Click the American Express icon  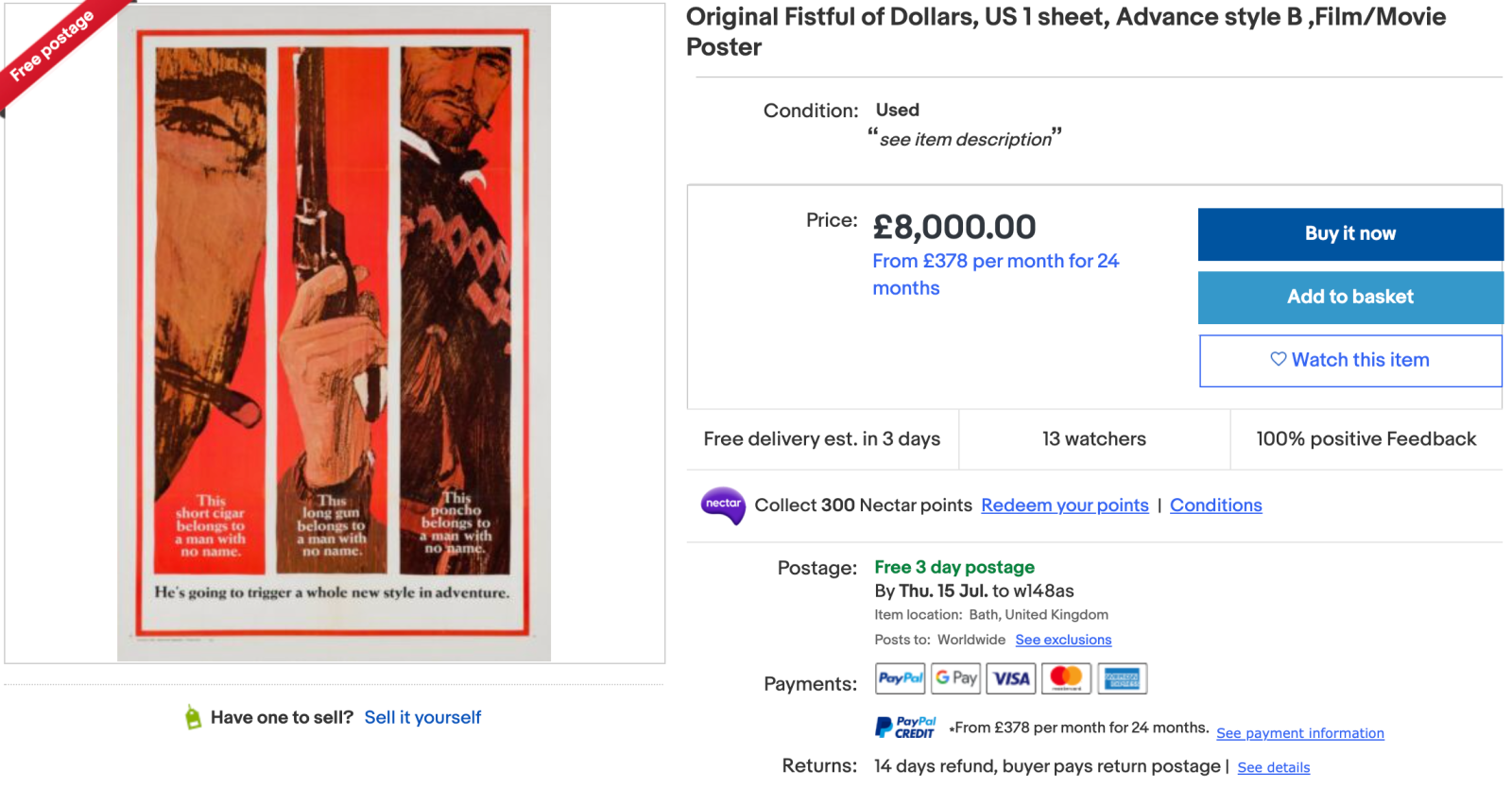pos(1122,678)
